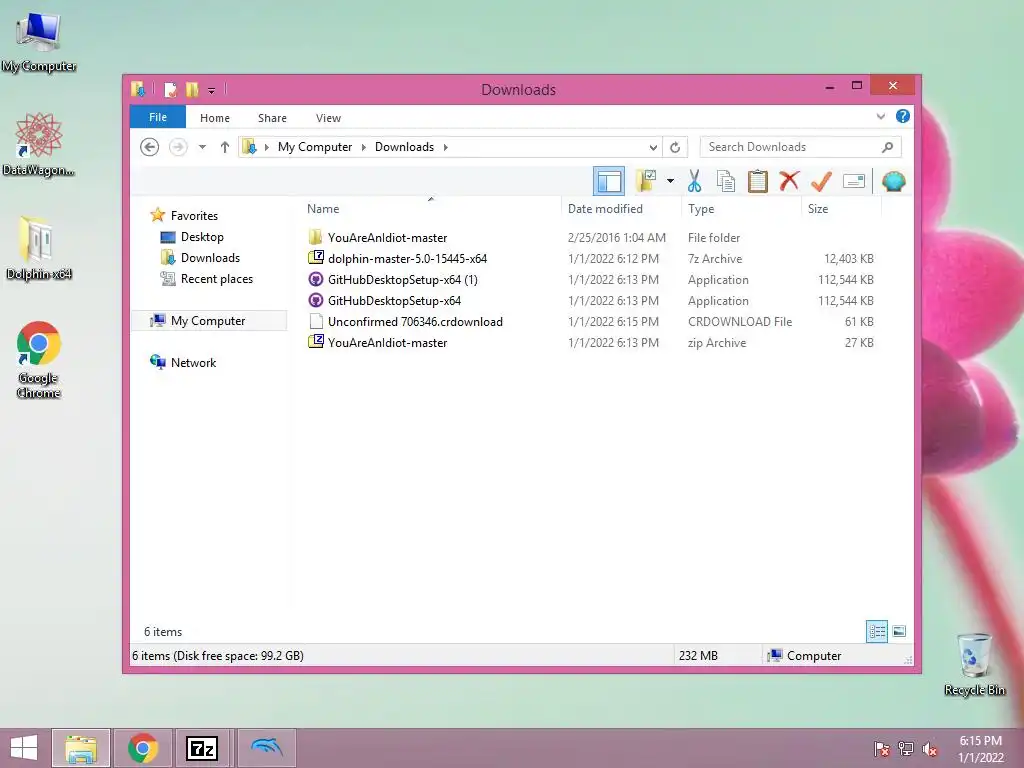The width and height of the screenshot is (1024, 768).
Task: Click the blue Help question mark icon
Action: click(903, 116)
